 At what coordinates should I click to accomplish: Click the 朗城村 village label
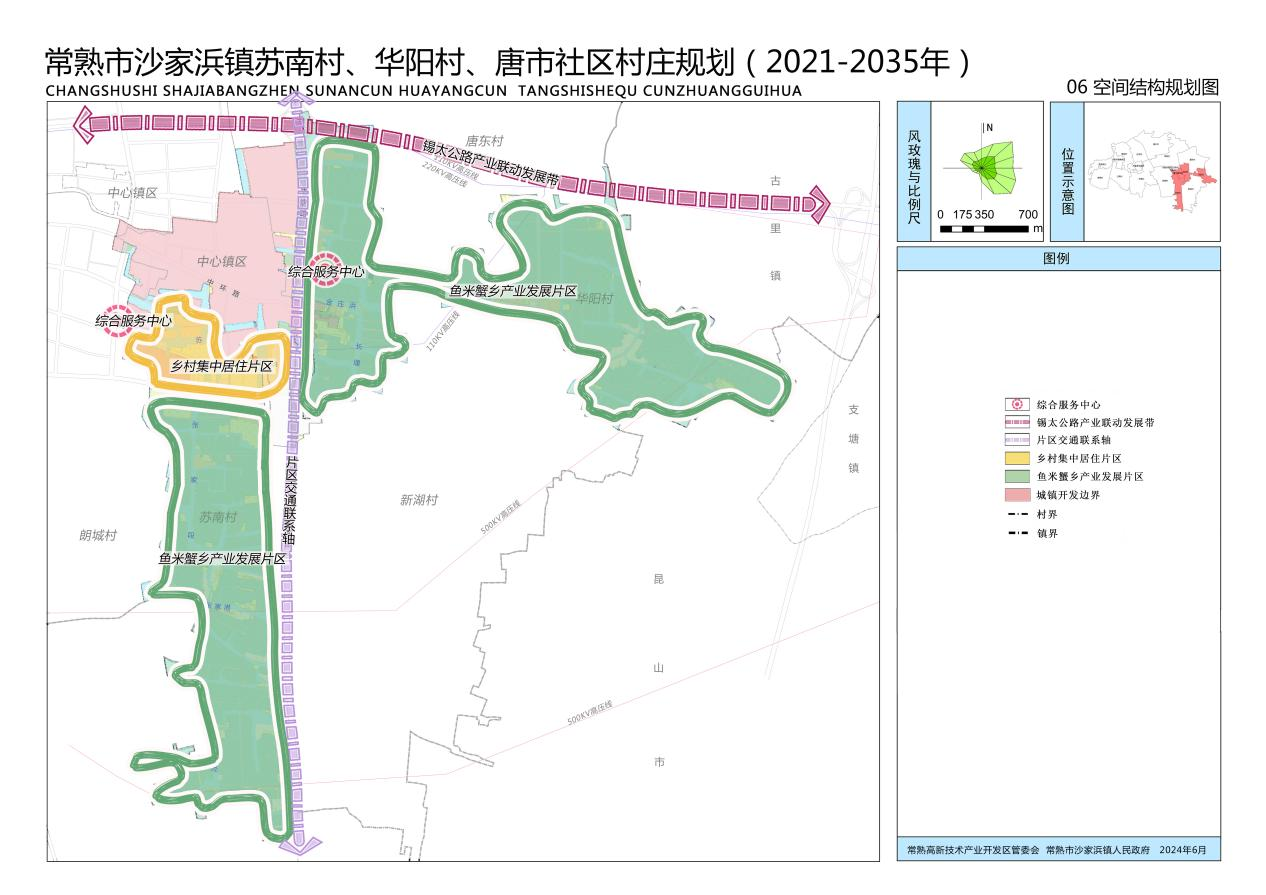pyautogui.click(x=98, y=536)
